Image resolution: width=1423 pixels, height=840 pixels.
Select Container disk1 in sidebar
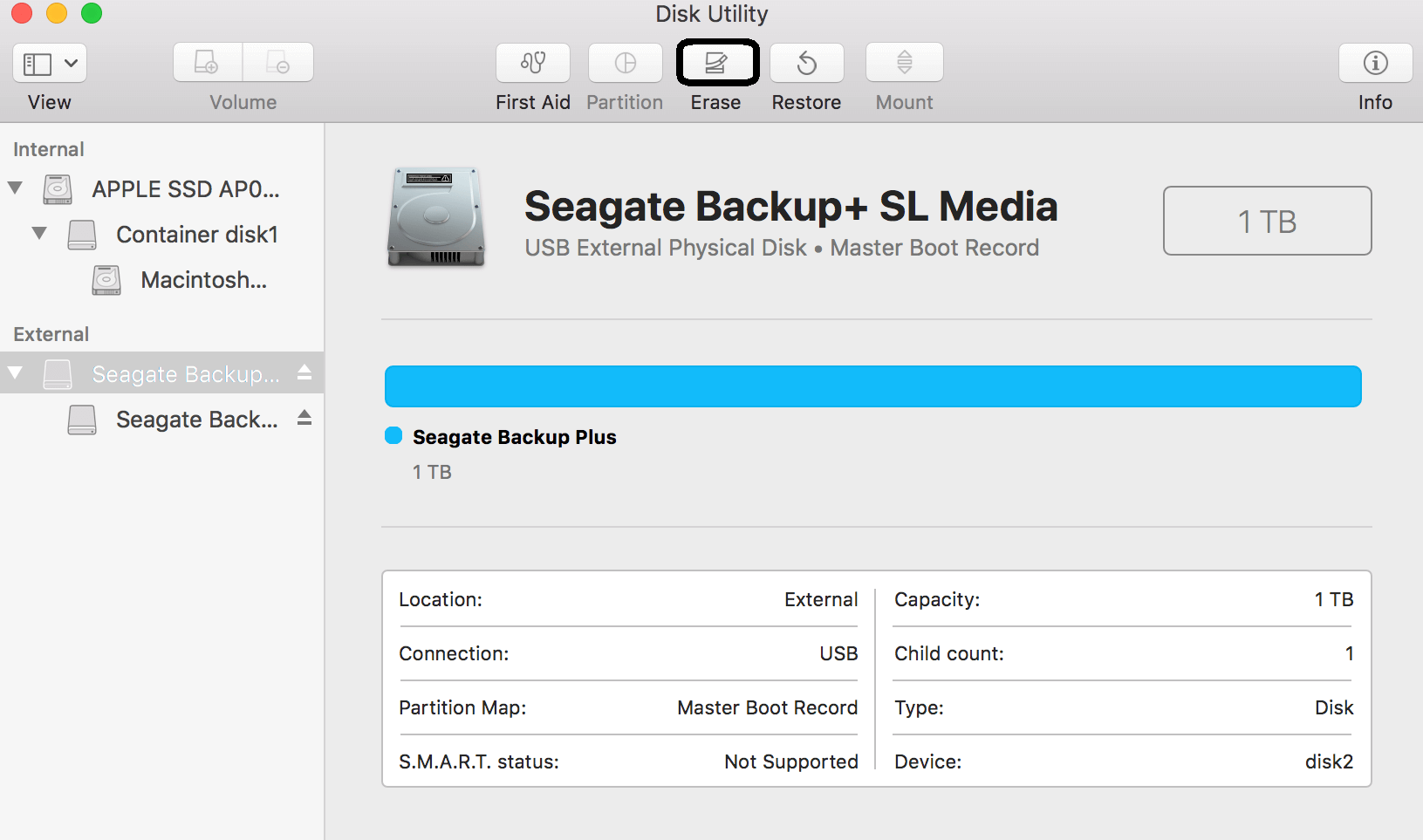[197, 235]
